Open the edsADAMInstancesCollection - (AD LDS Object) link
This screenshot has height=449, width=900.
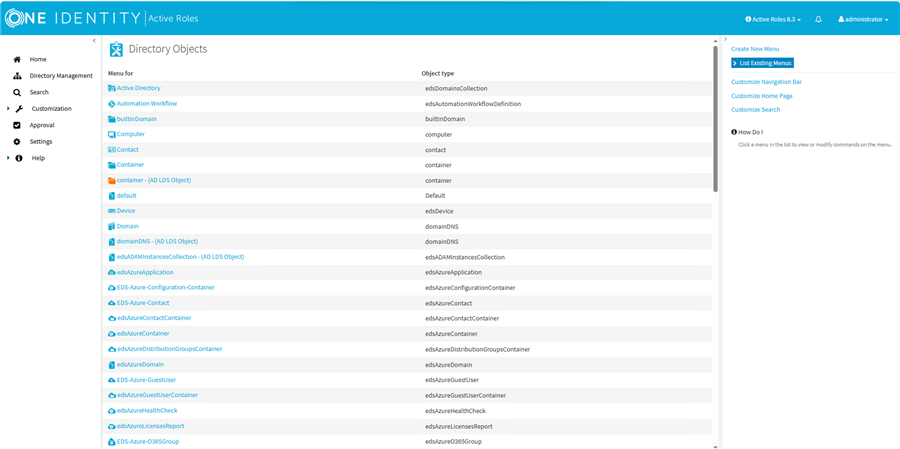[180, 257]
